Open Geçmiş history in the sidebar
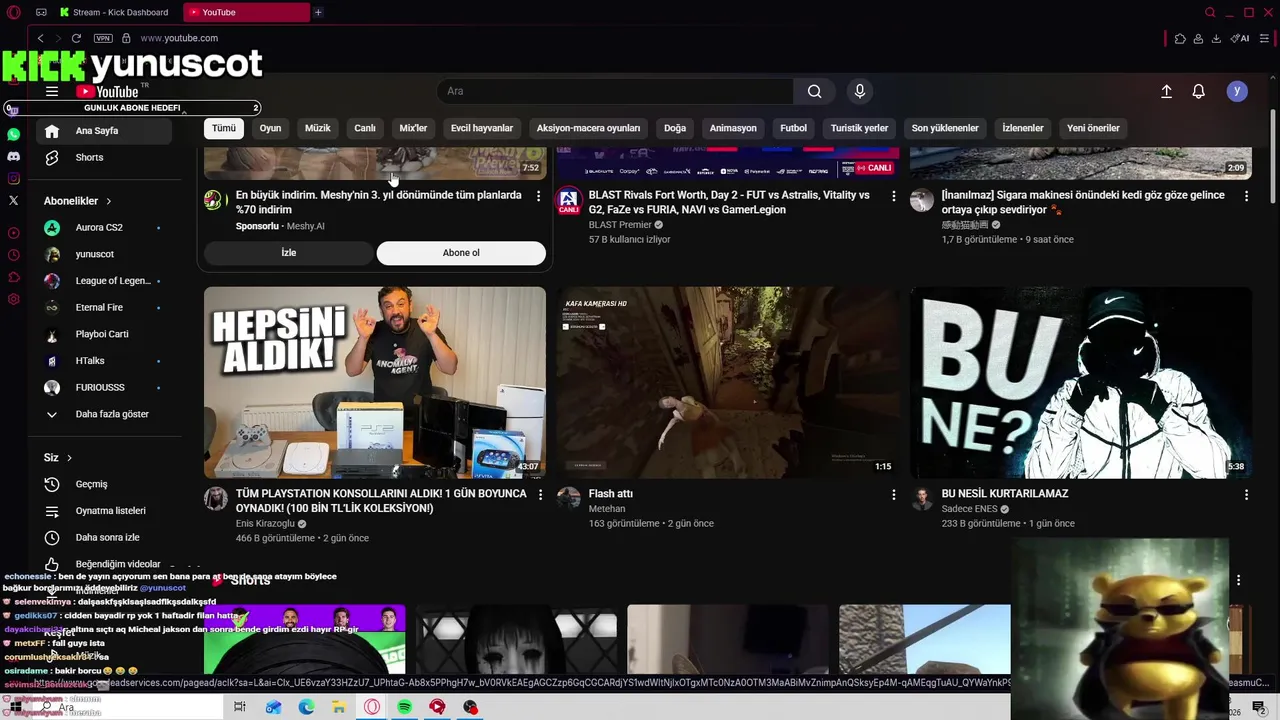Screen dimensions: 1280x720 pyautogui.click(x=105, y=484)
